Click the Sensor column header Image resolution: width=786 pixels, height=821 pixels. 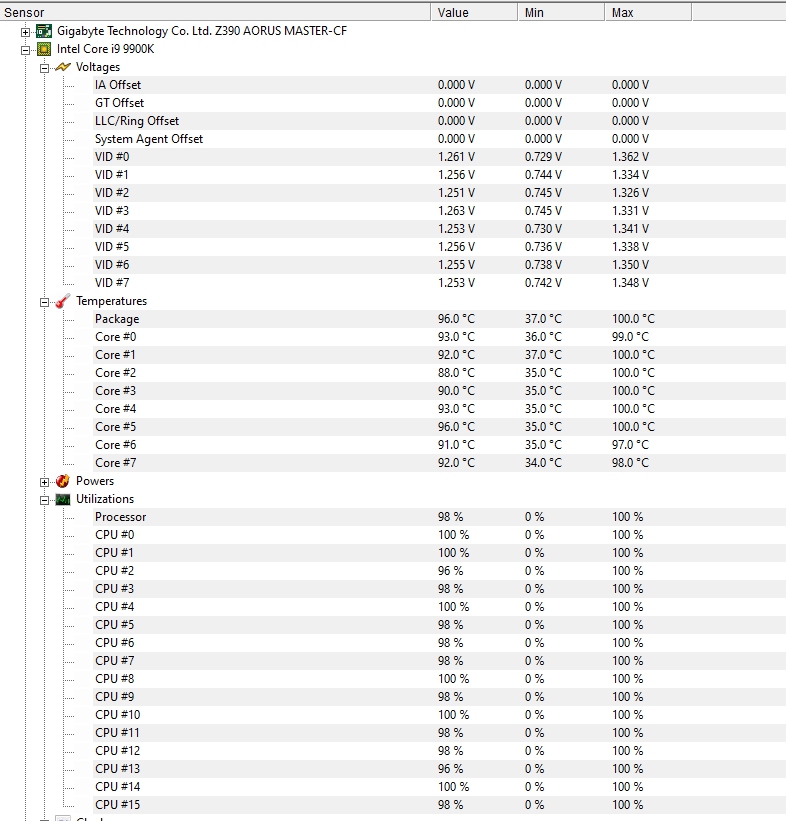(215, 12)
